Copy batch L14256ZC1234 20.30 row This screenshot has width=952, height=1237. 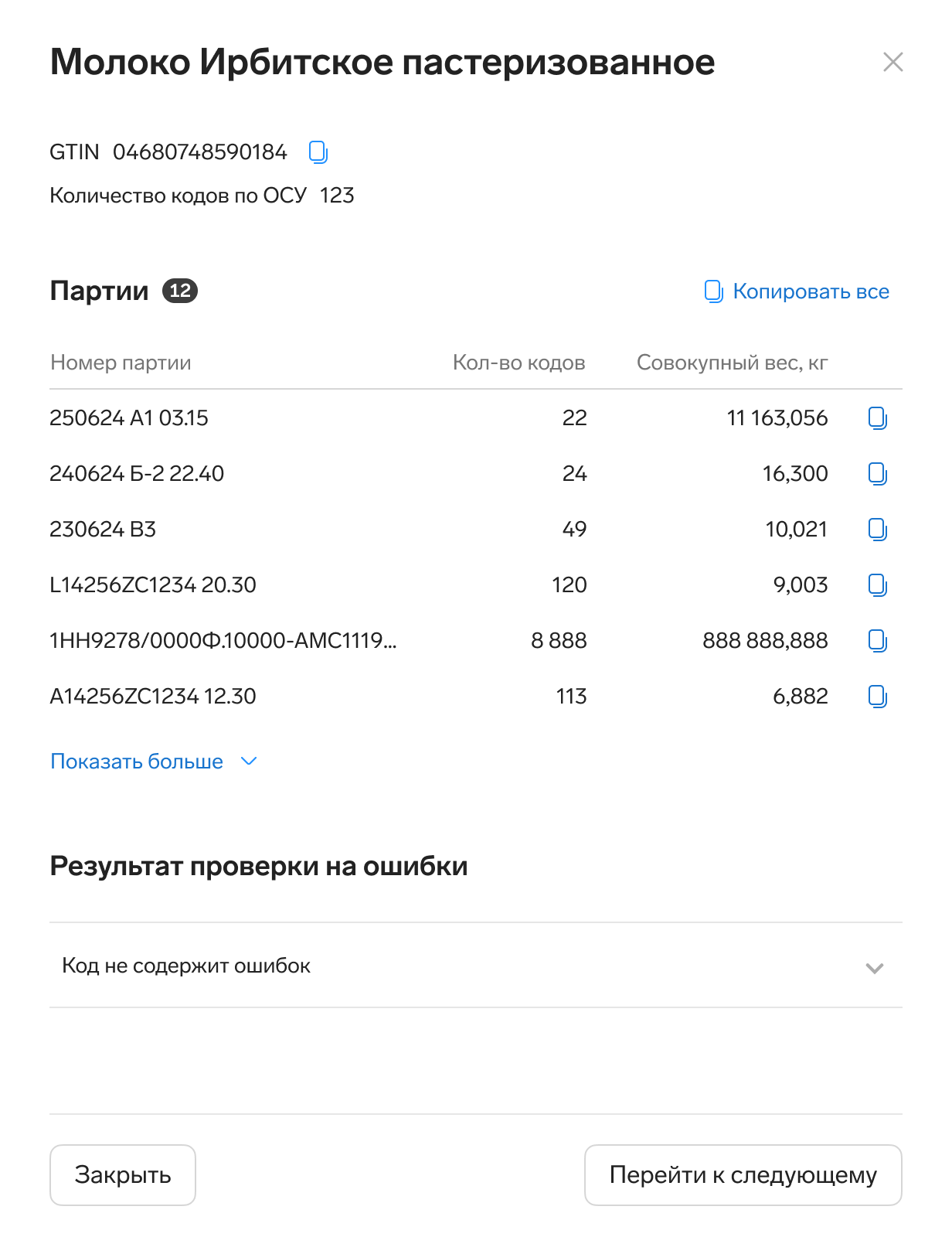(877, 585)
